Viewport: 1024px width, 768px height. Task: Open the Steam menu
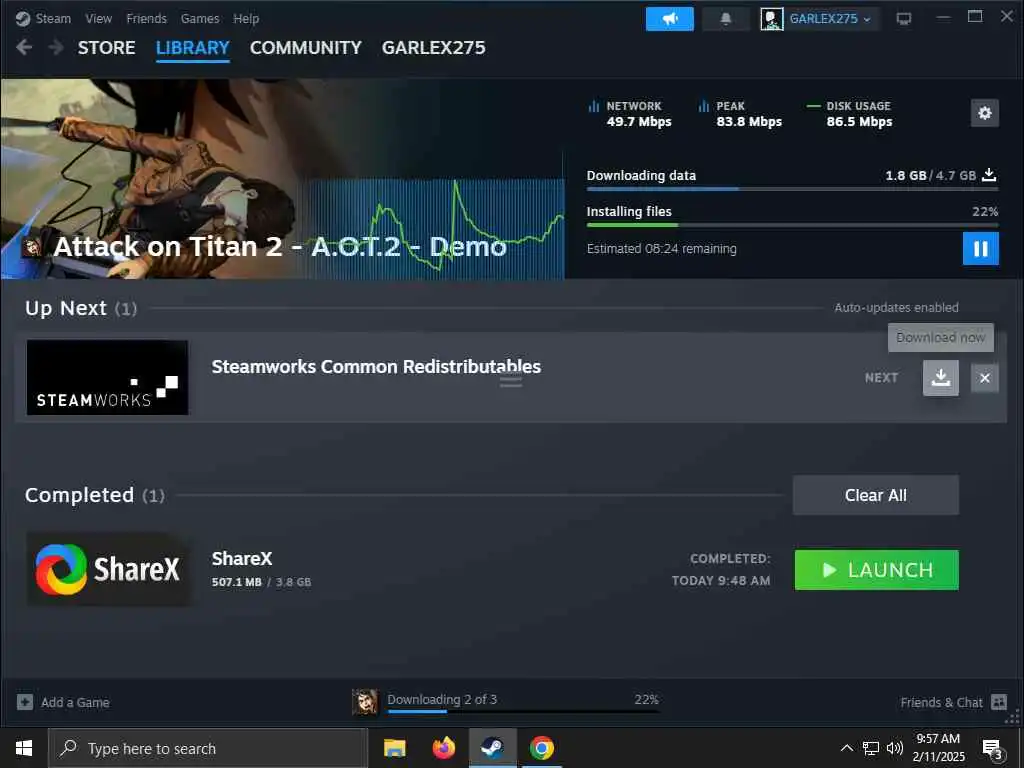coord(43,18)
